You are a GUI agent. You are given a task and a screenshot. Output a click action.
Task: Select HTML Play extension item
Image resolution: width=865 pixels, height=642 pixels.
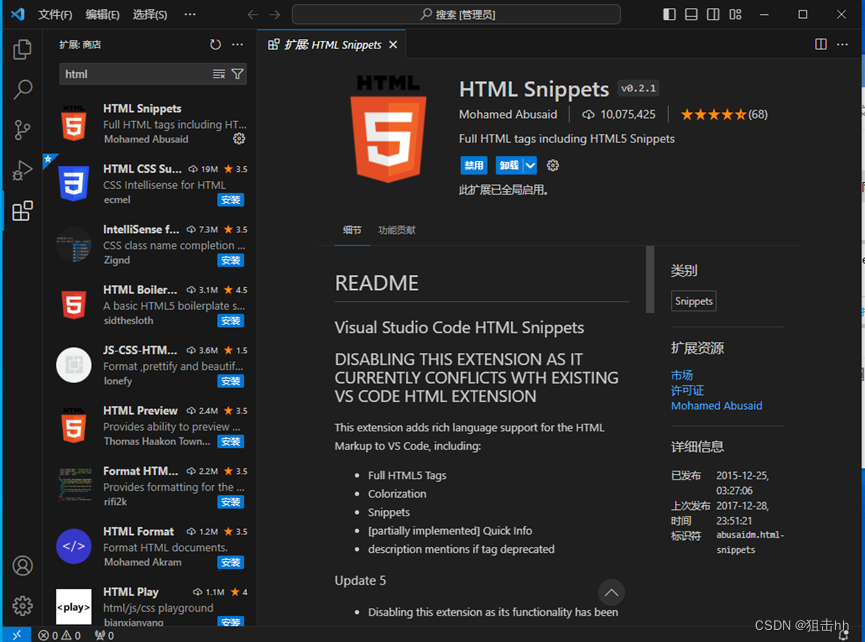(149, 606)
